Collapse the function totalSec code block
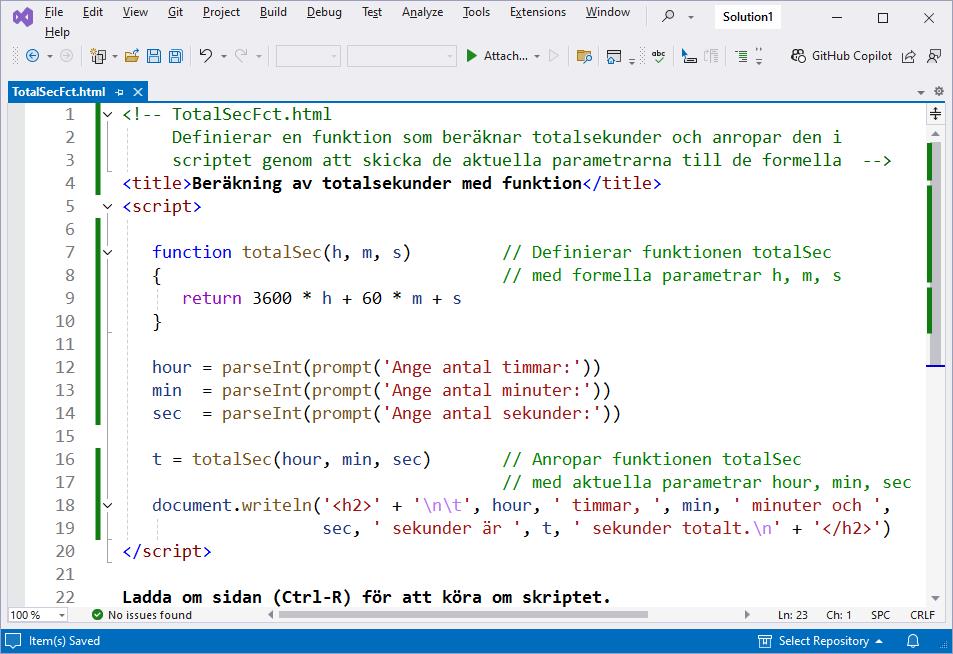This screenshot has width=953, height=654. tap(108, 253)
